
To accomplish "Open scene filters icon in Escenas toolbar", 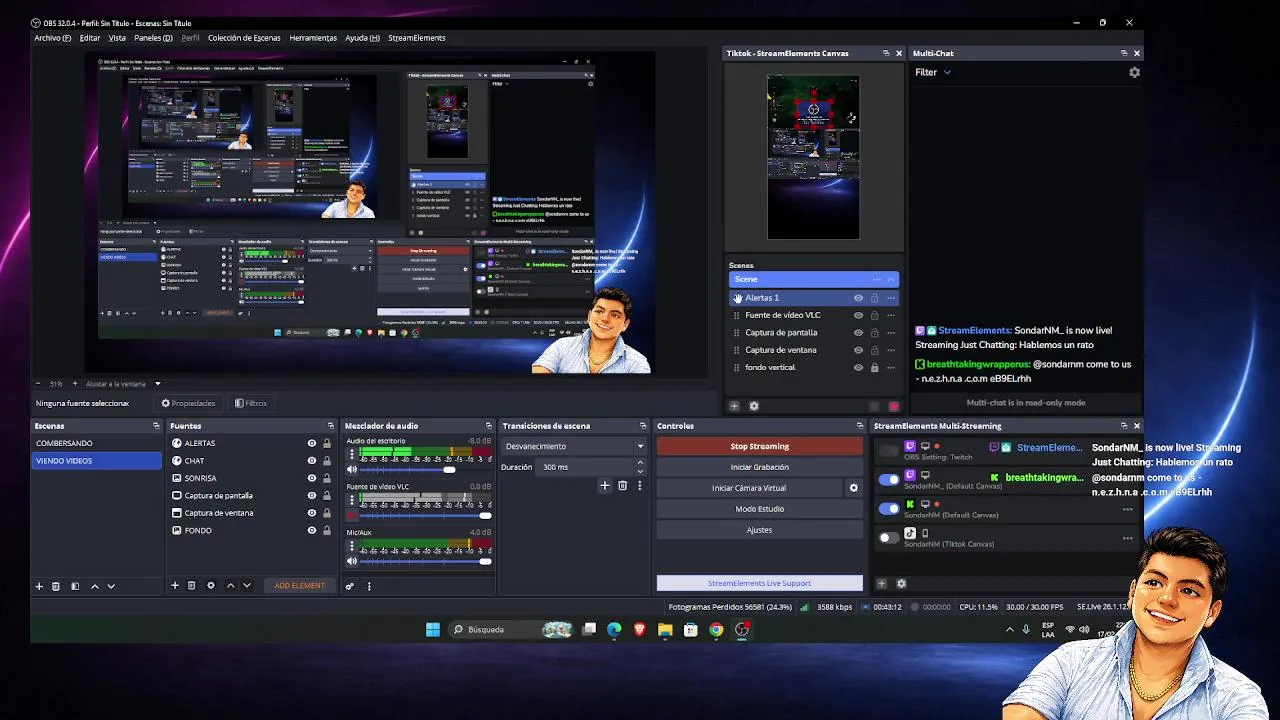I will [74, 586].
